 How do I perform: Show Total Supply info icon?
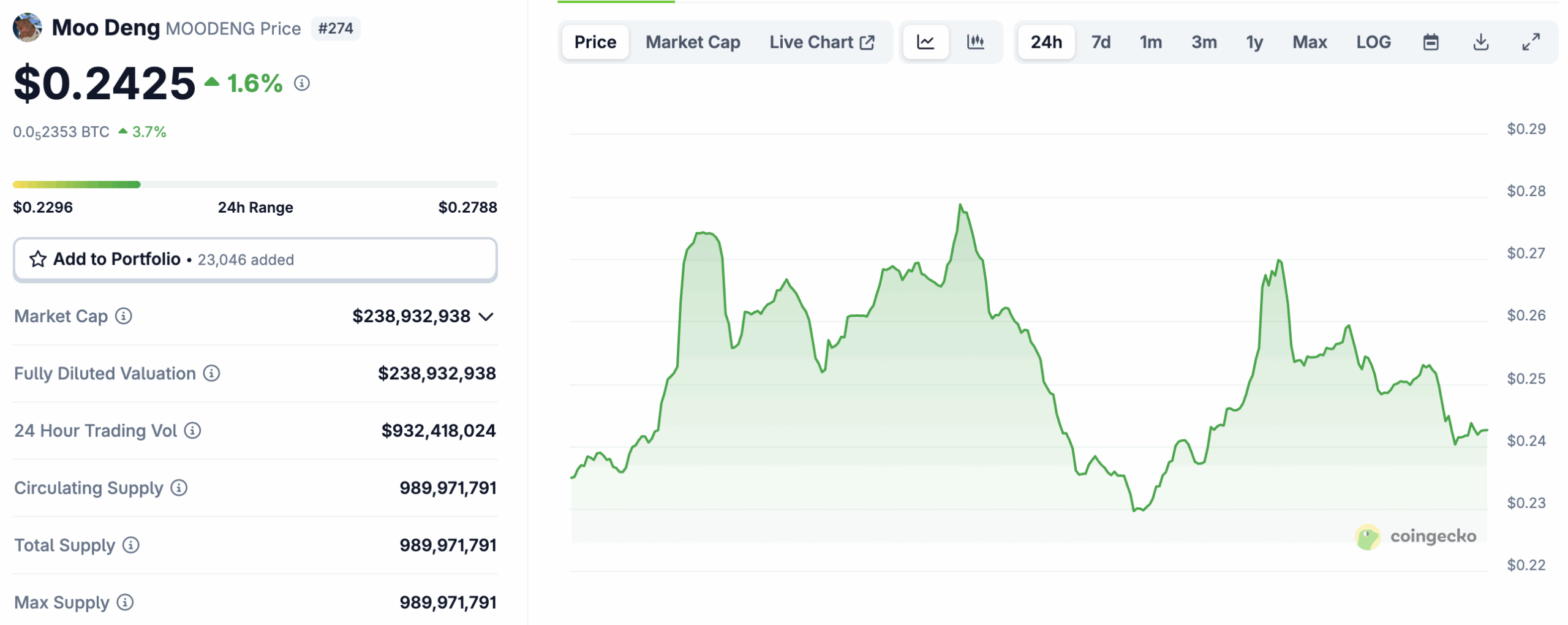click(x=131, y=545)
